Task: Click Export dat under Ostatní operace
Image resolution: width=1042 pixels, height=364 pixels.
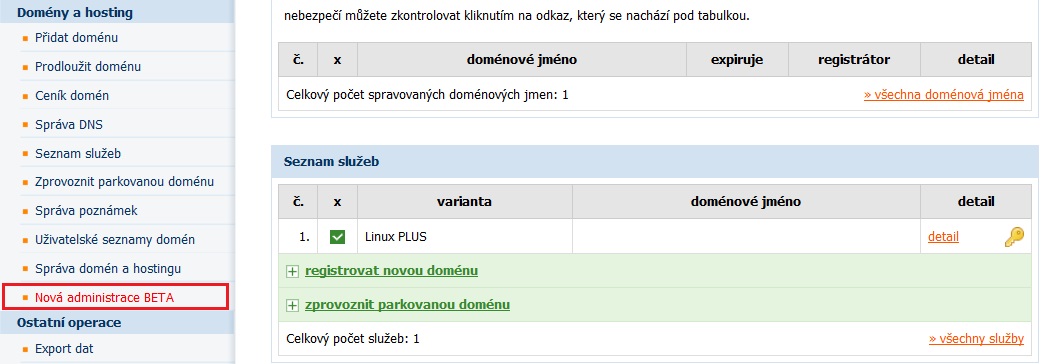Action: click(x=64, y=348)
